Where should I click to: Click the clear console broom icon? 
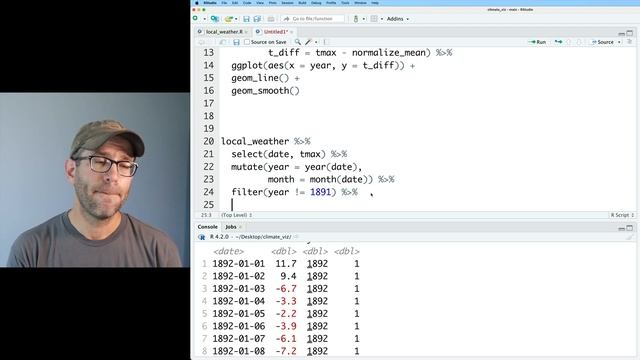[x=629, y=237]
